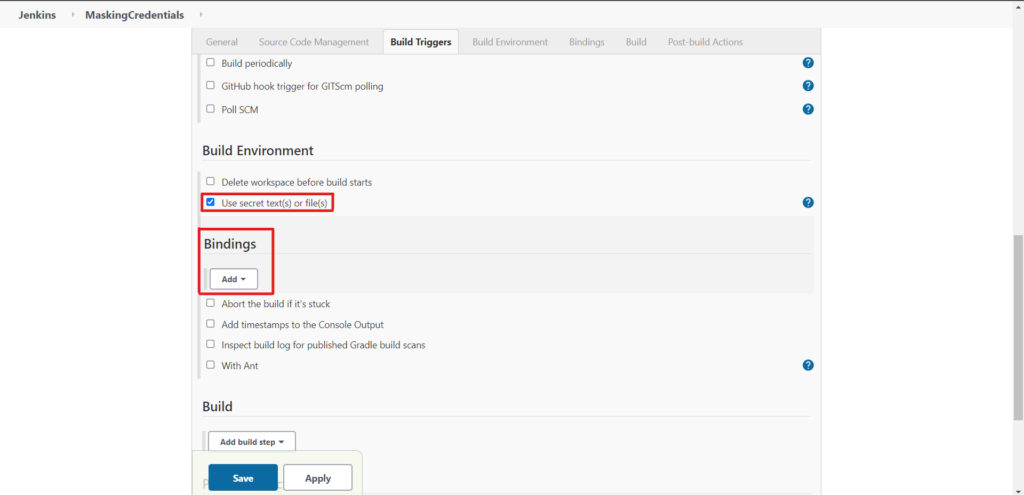The width and height of the screenshot is (1024, 495).
Task: Click breadcrumb arrow after MaskingCredentials
Action: pyautogui.click(x=200, y=14)
